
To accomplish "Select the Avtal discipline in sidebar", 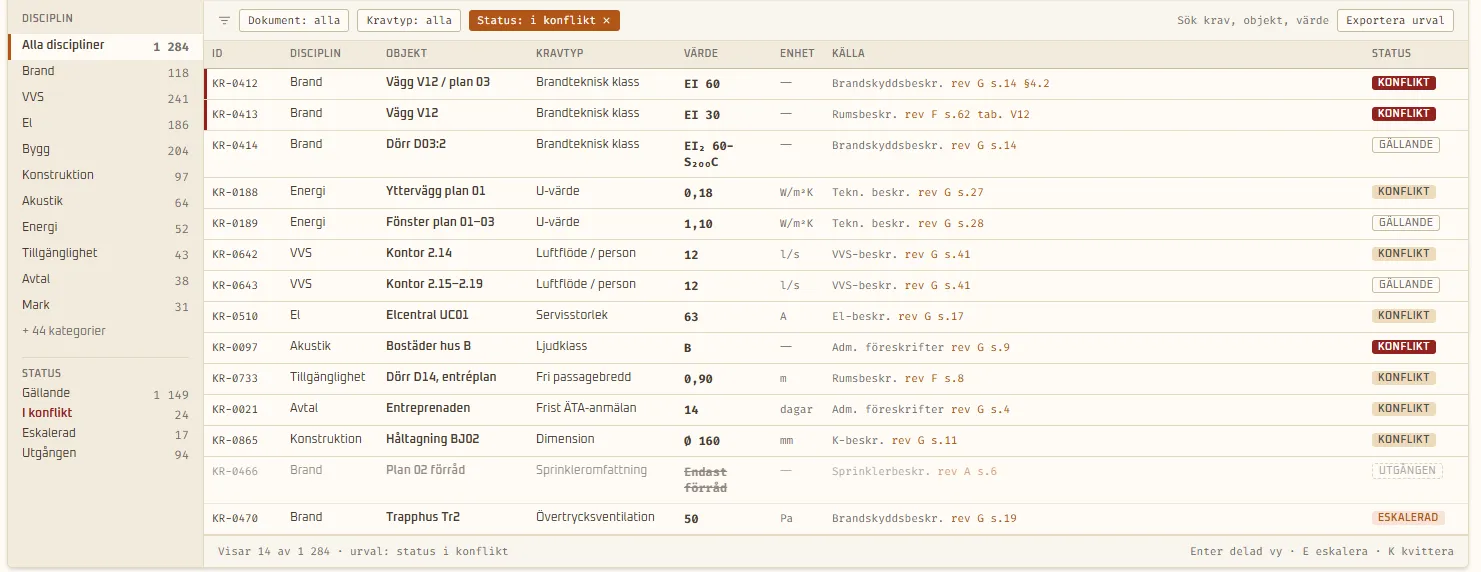I will pyautogui.click(x=106, y=280).
